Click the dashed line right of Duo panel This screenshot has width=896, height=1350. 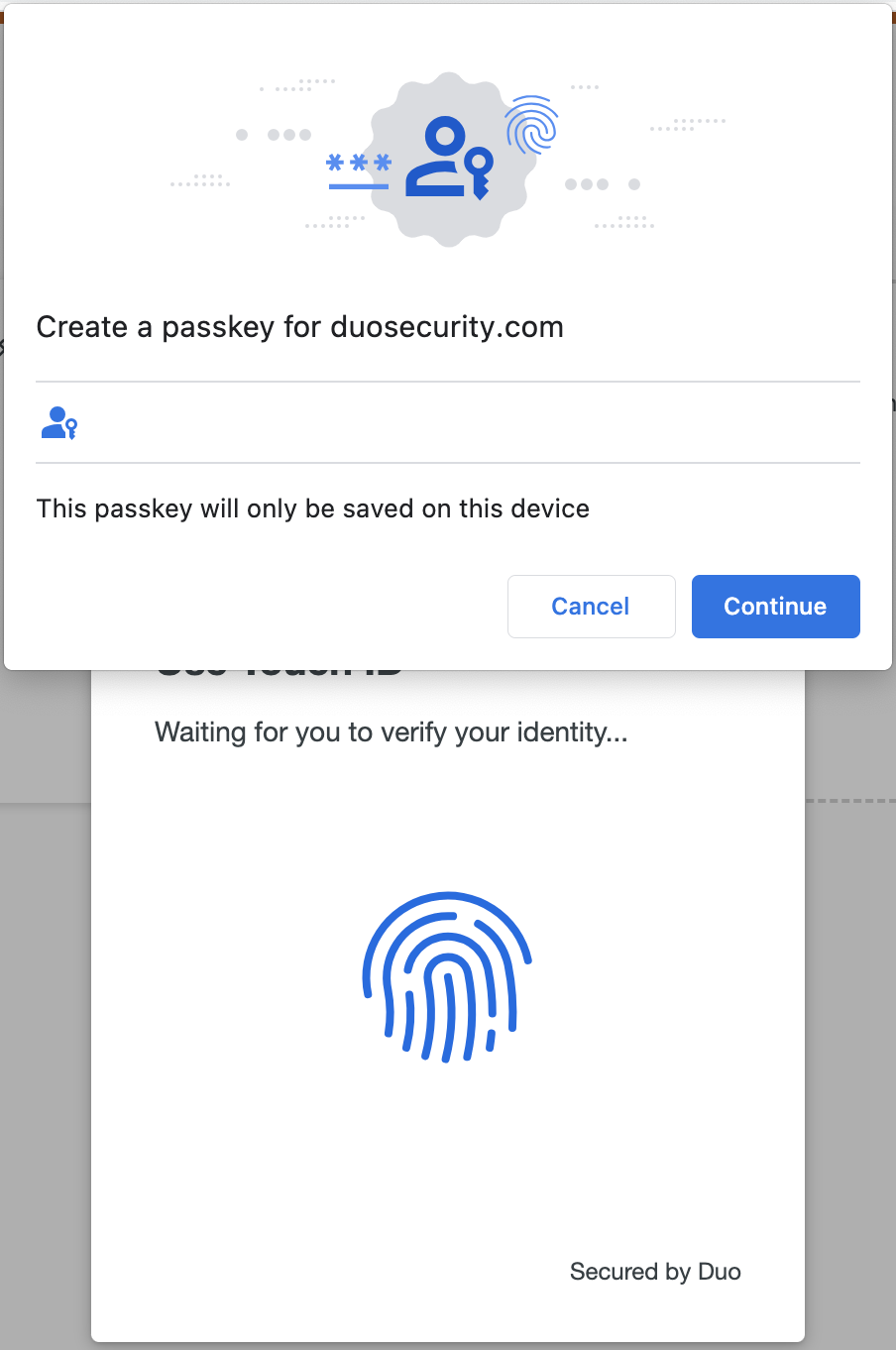coord(850,800)
